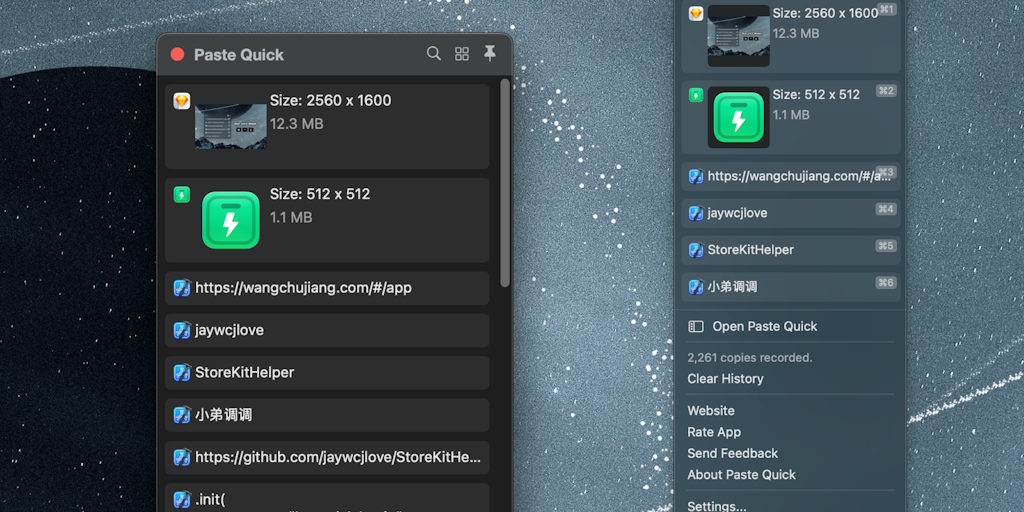Click 2,261 copies recorded text
The width and height of the screenshot is (1024, 512).
[x=750, y=358]
